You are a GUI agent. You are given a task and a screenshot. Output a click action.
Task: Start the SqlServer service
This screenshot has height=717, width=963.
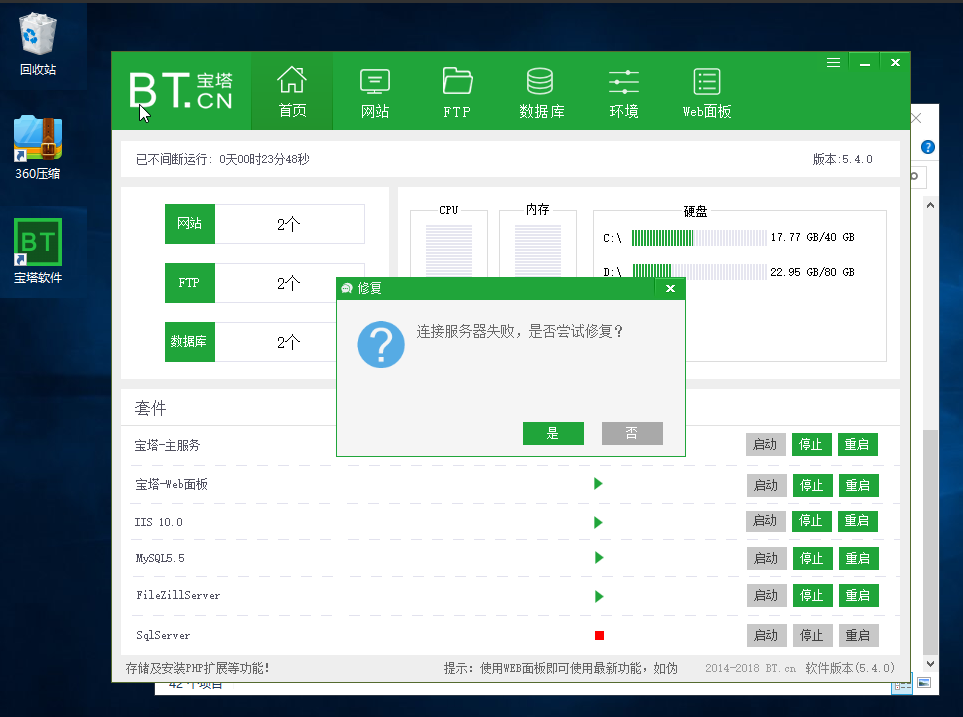click(x=766, y=635)
